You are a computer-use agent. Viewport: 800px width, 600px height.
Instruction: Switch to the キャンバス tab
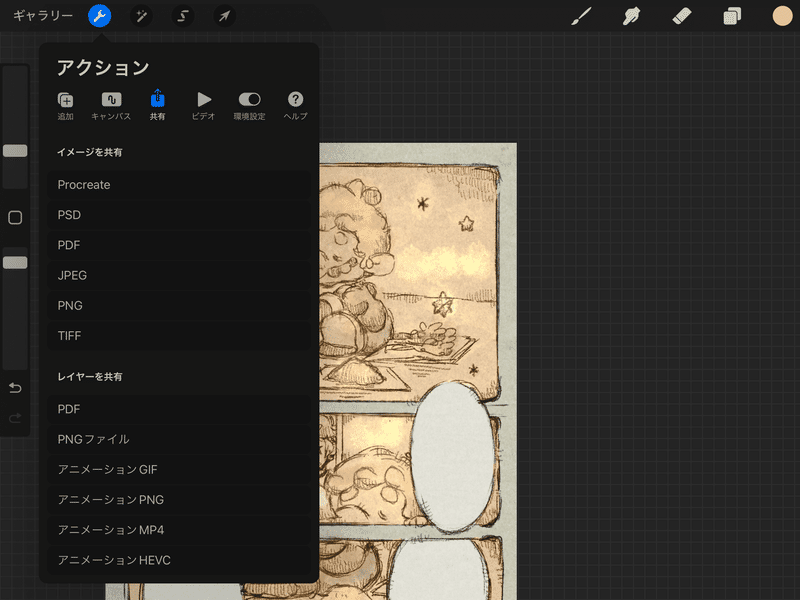[111, 106]
